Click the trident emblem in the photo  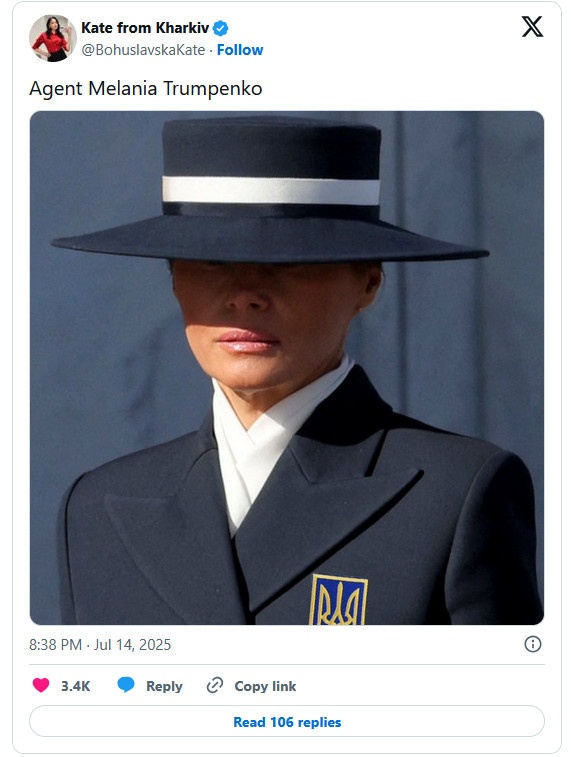338,600
